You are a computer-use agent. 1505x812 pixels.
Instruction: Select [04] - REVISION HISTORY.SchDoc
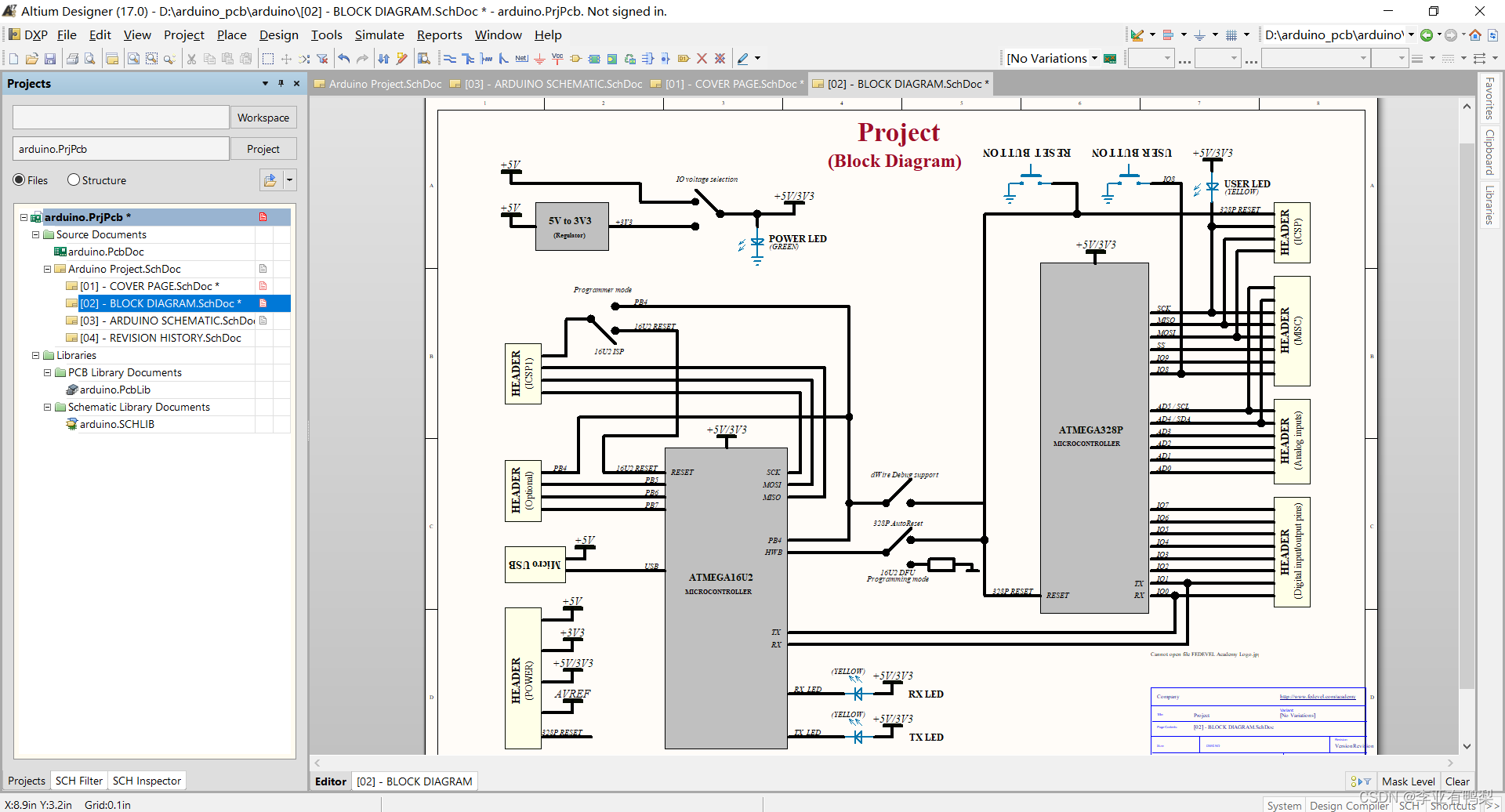click(x=160, y=338)
